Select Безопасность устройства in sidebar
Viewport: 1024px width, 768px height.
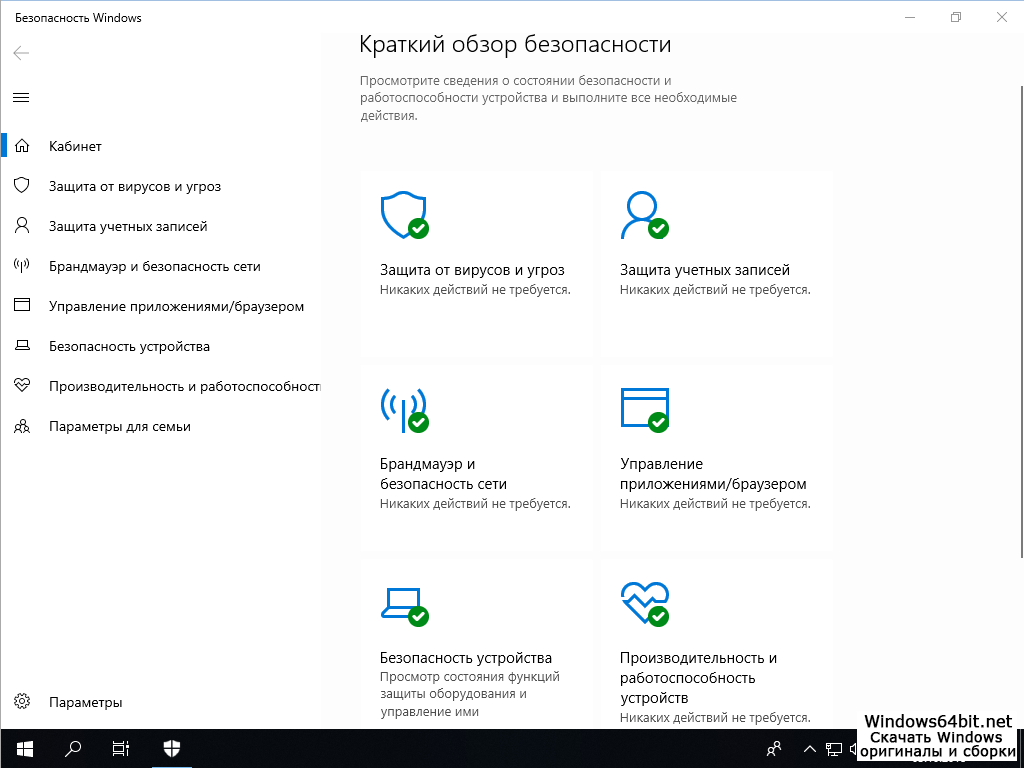(129, 346)
